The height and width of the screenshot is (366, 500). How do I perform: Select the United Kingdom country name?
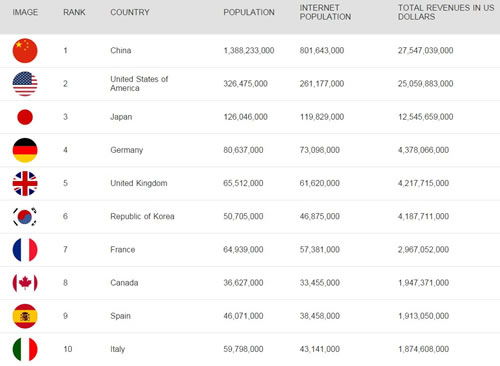[x=139, y=183]
